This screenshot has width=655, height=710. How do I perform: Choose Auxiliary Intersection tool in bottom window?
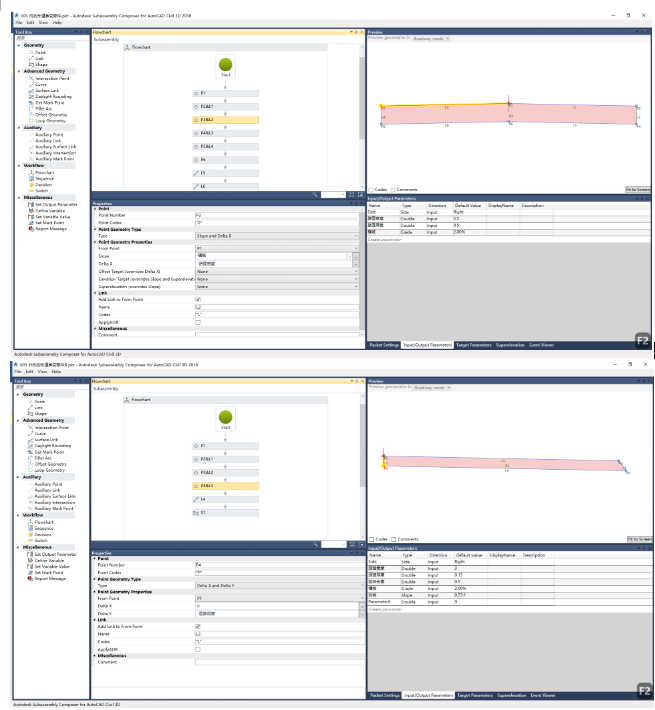pos(54,503)
